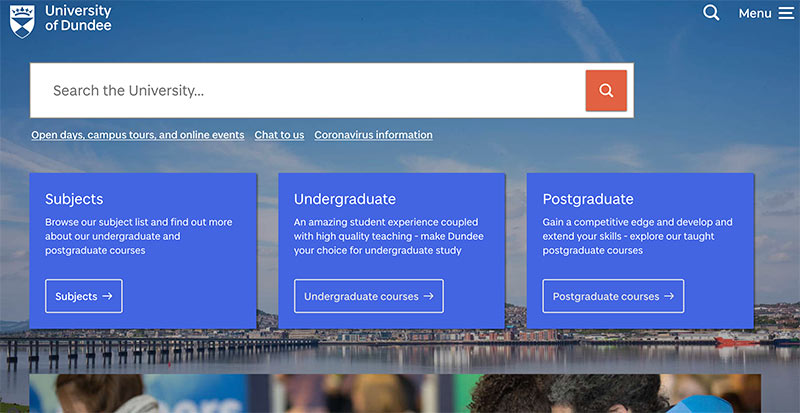Select the Postgraduate card heading
This screenshot has width=800, height=413.
pyautogui.click(x=588, y=199)
